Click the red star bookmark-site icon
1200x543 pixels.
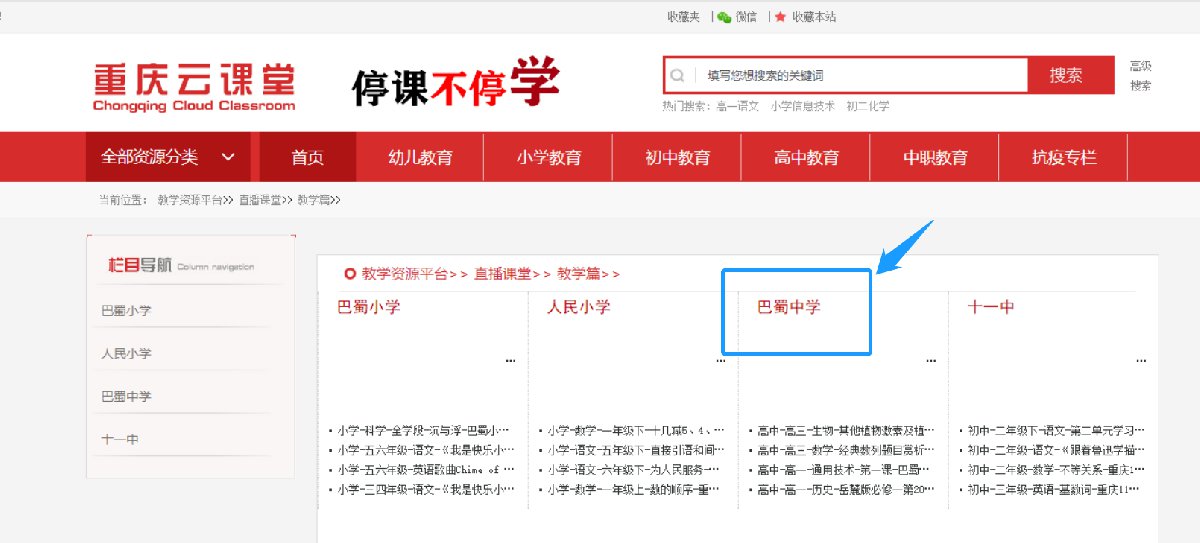click(x=780, y=17)
